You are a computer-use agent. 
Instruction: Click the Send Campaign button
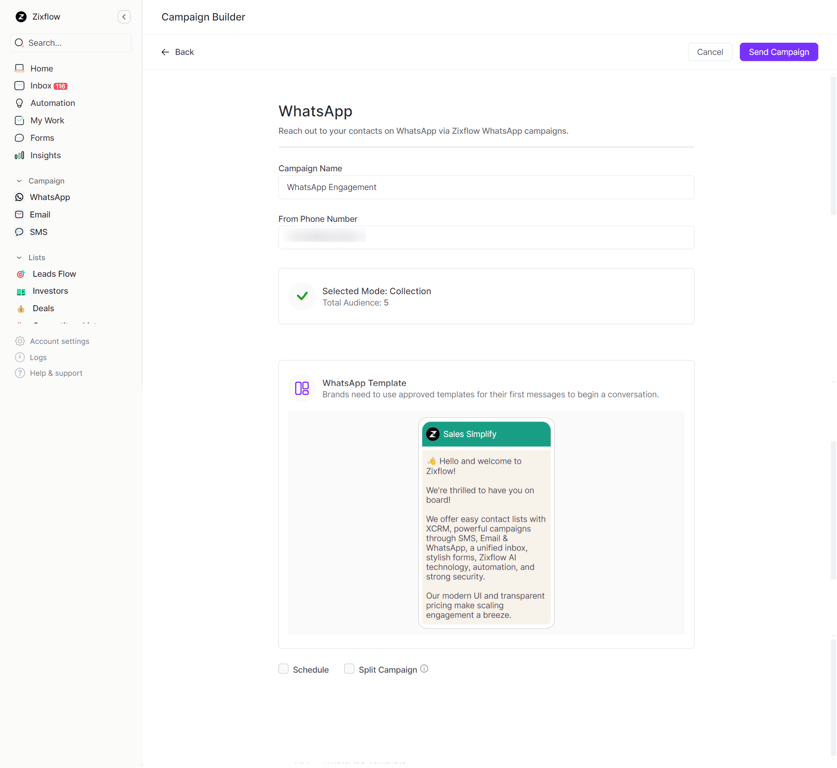778,51
